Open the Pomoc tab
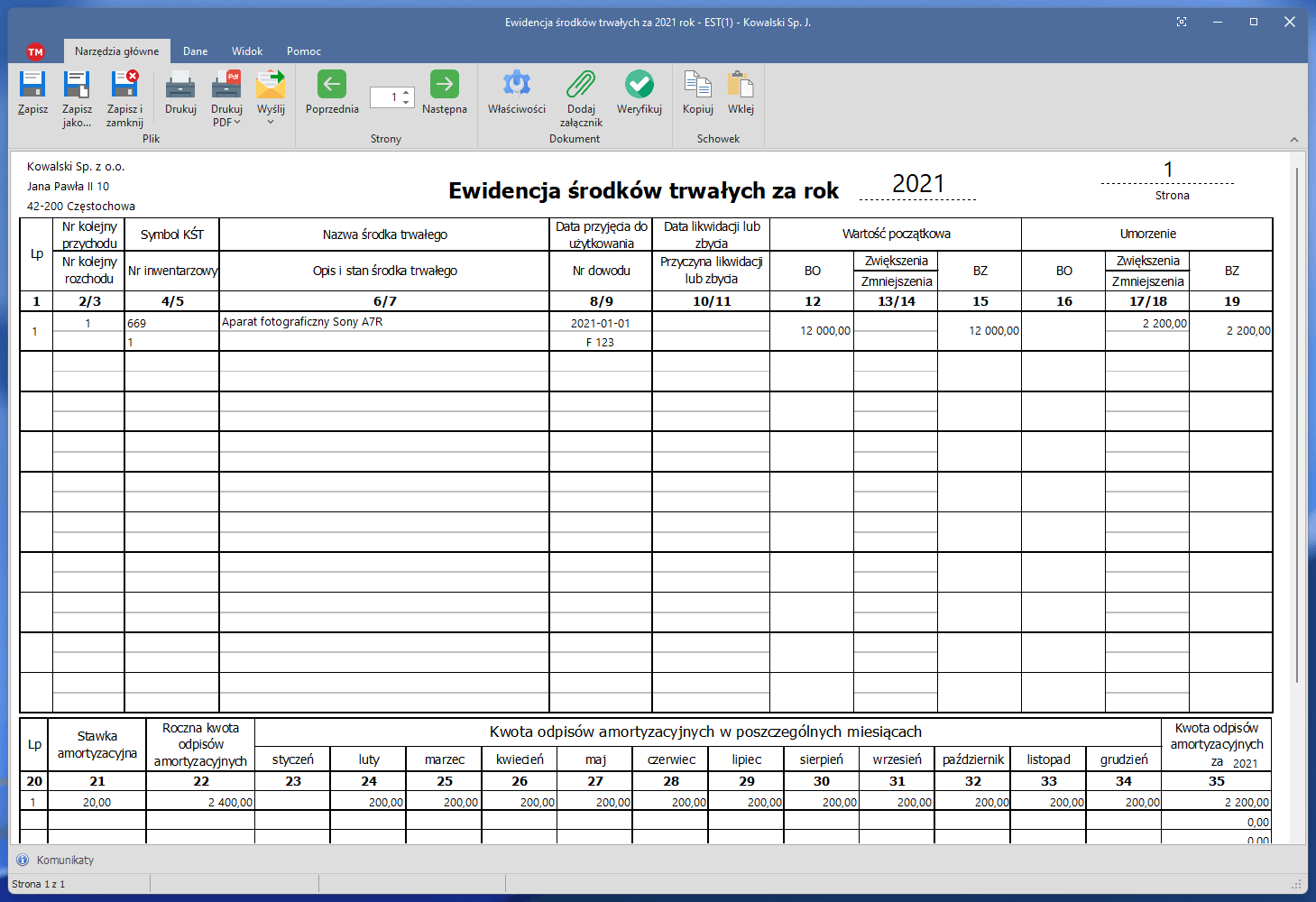The image size is (1316, 902). pos(304,51)
